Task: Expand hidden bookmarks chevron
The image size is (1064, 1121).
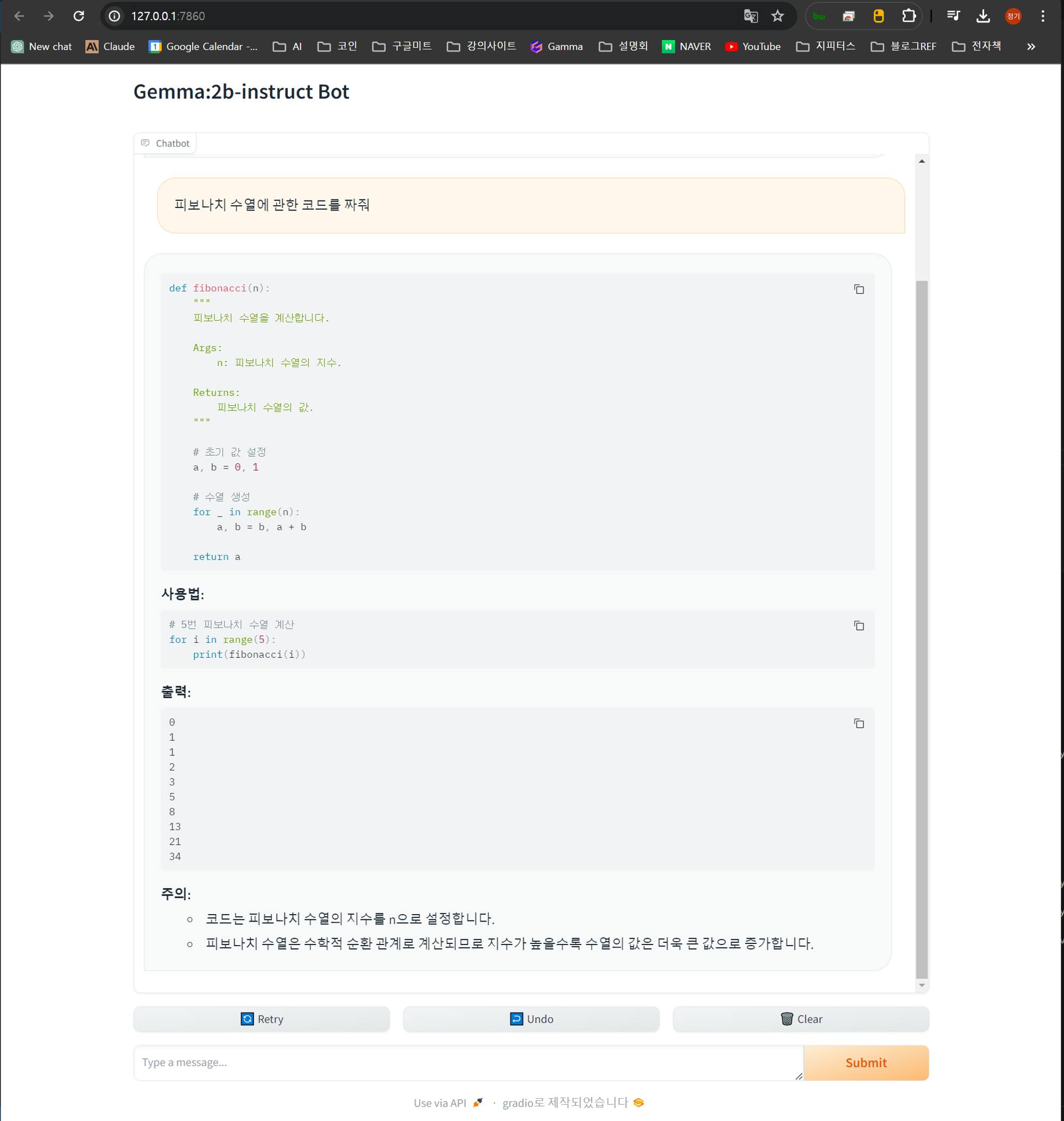Action: 1030,46
